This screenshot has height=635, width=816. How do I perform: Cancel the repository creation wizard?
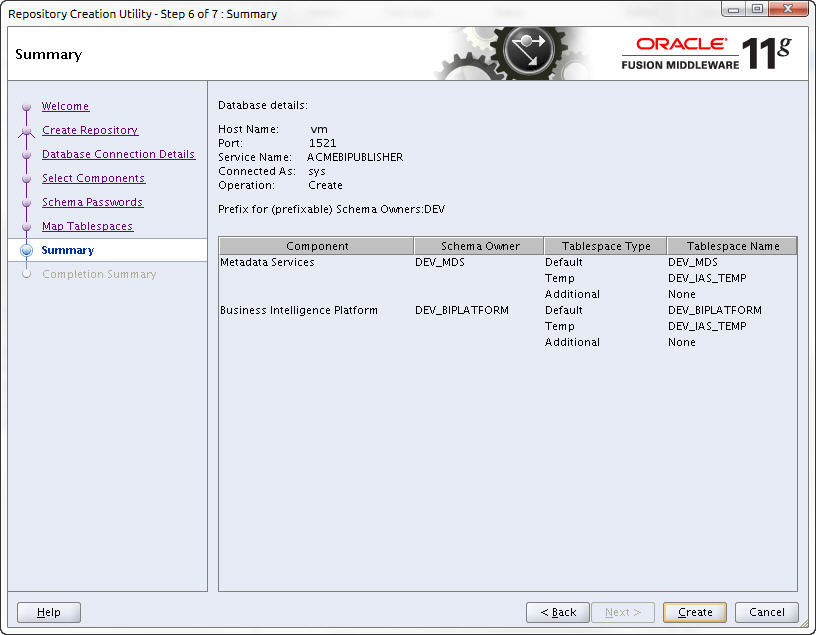click(x=767, y=613)
